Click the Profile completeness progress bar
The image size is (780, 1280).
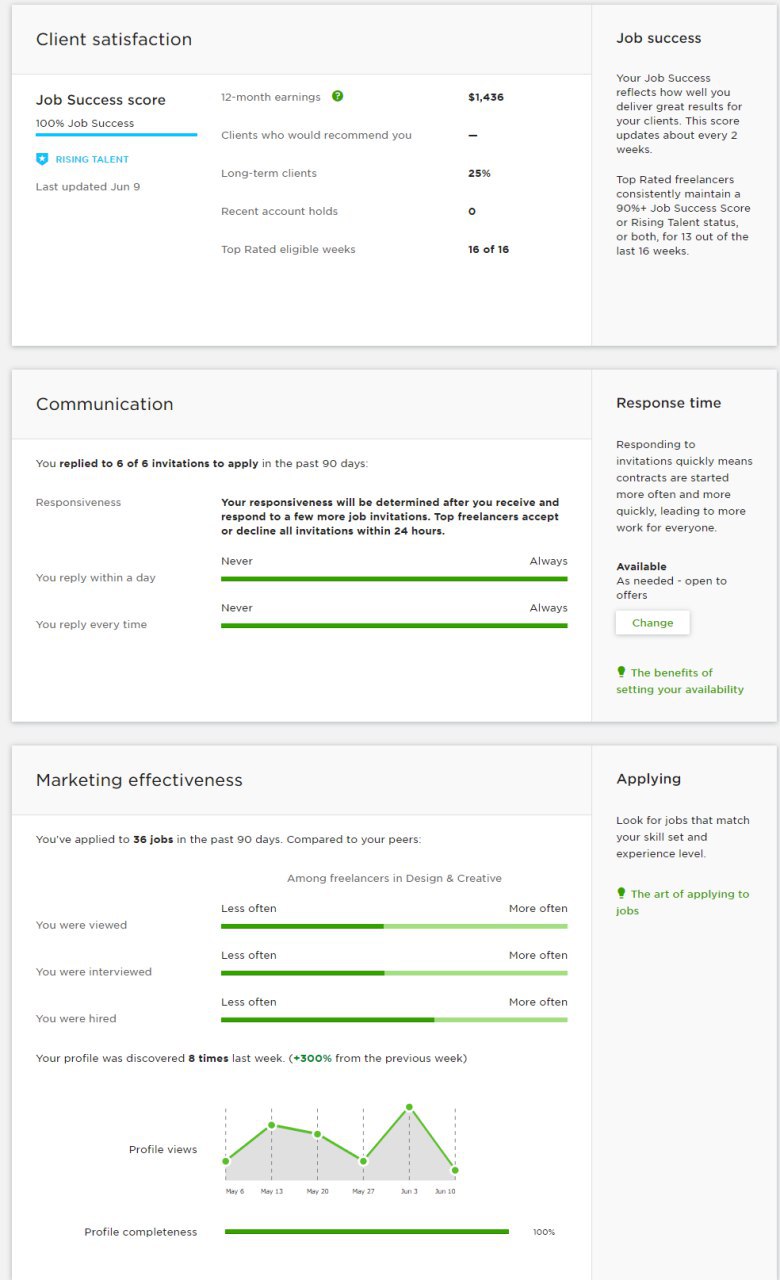pos(367,1232)
